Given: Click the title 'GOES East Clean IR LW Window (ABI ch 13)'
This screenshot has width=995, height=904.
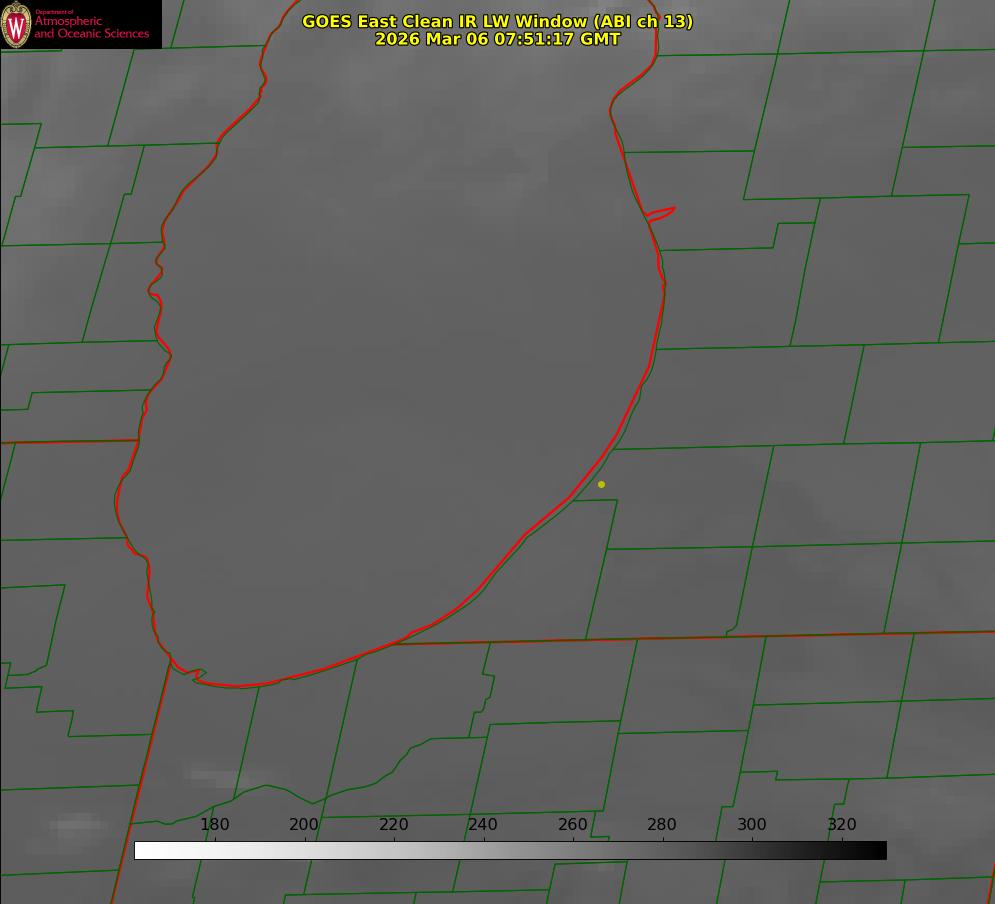Looking at the screenshot, I should pyautogui.click(x=498, y=21).
